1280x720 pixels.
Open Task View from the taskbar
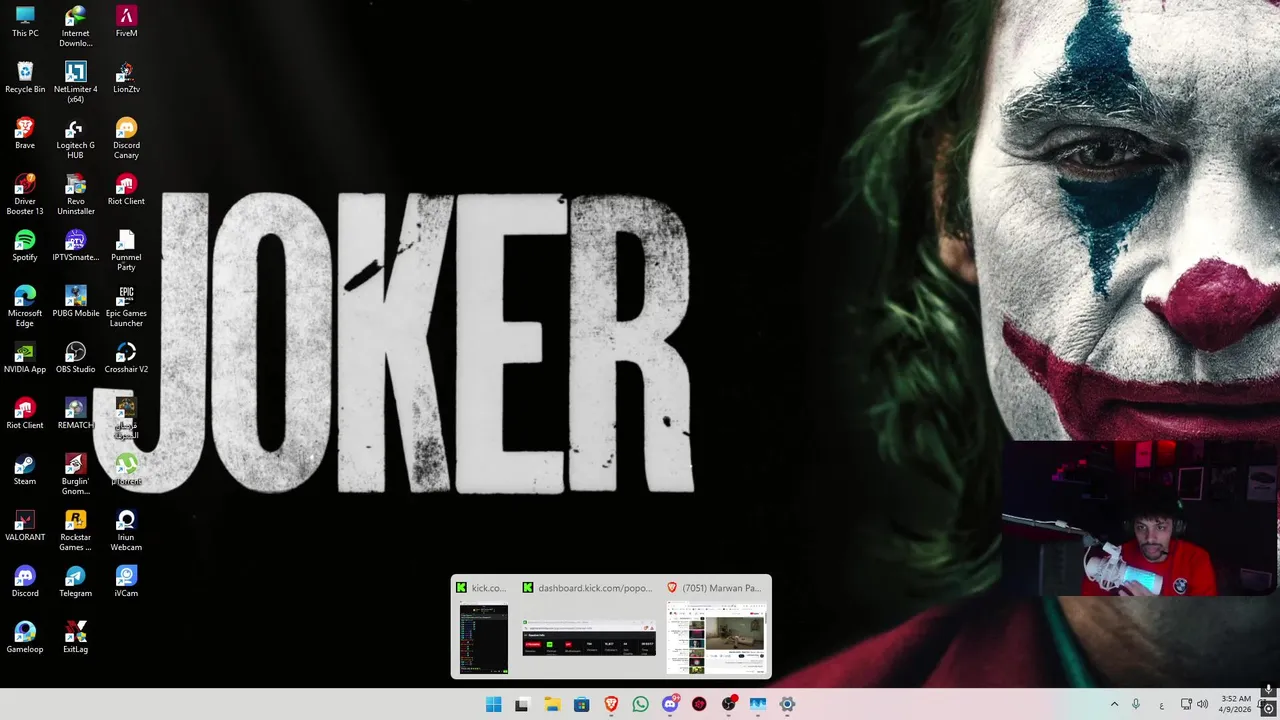pyautogui.click(x=522, y=704)
